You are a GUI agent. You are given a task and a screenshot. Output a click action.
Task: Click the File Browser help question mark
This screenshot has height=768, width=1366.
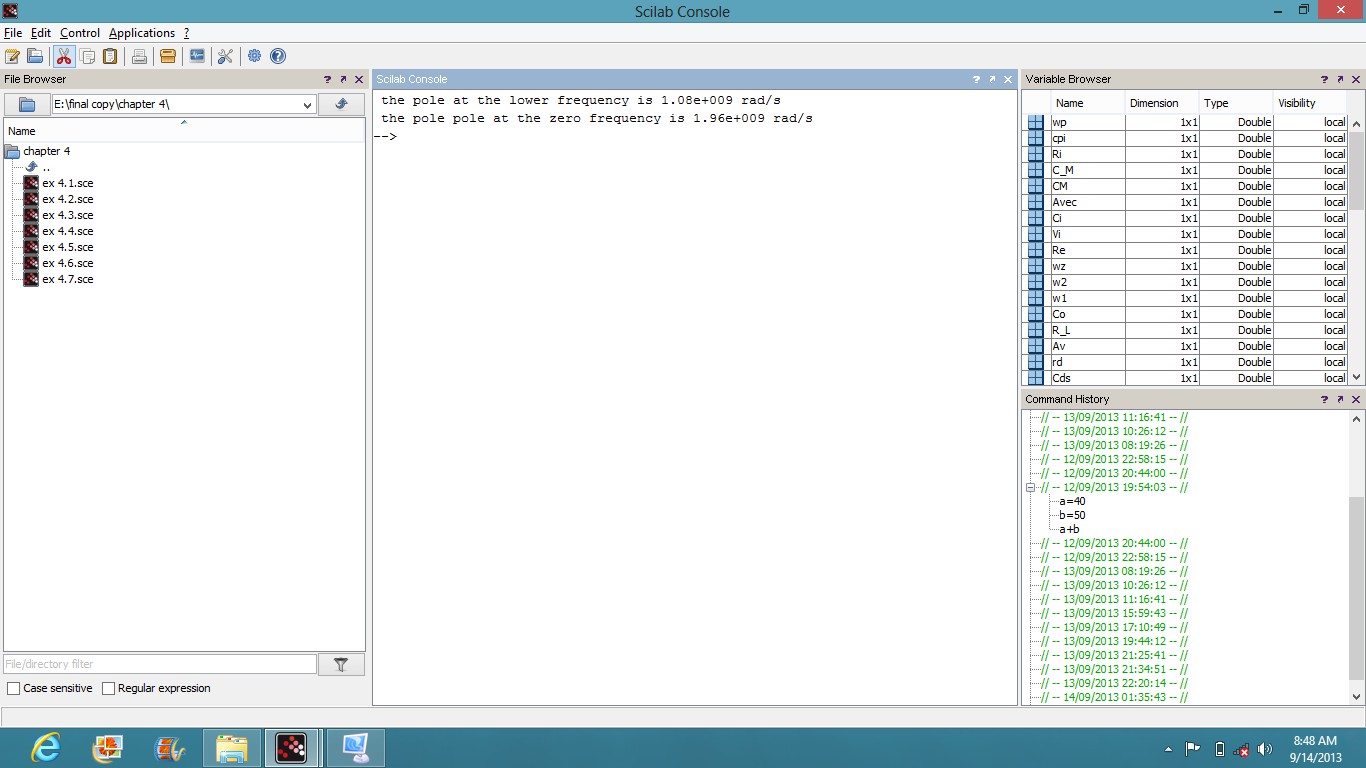(327, 79)
